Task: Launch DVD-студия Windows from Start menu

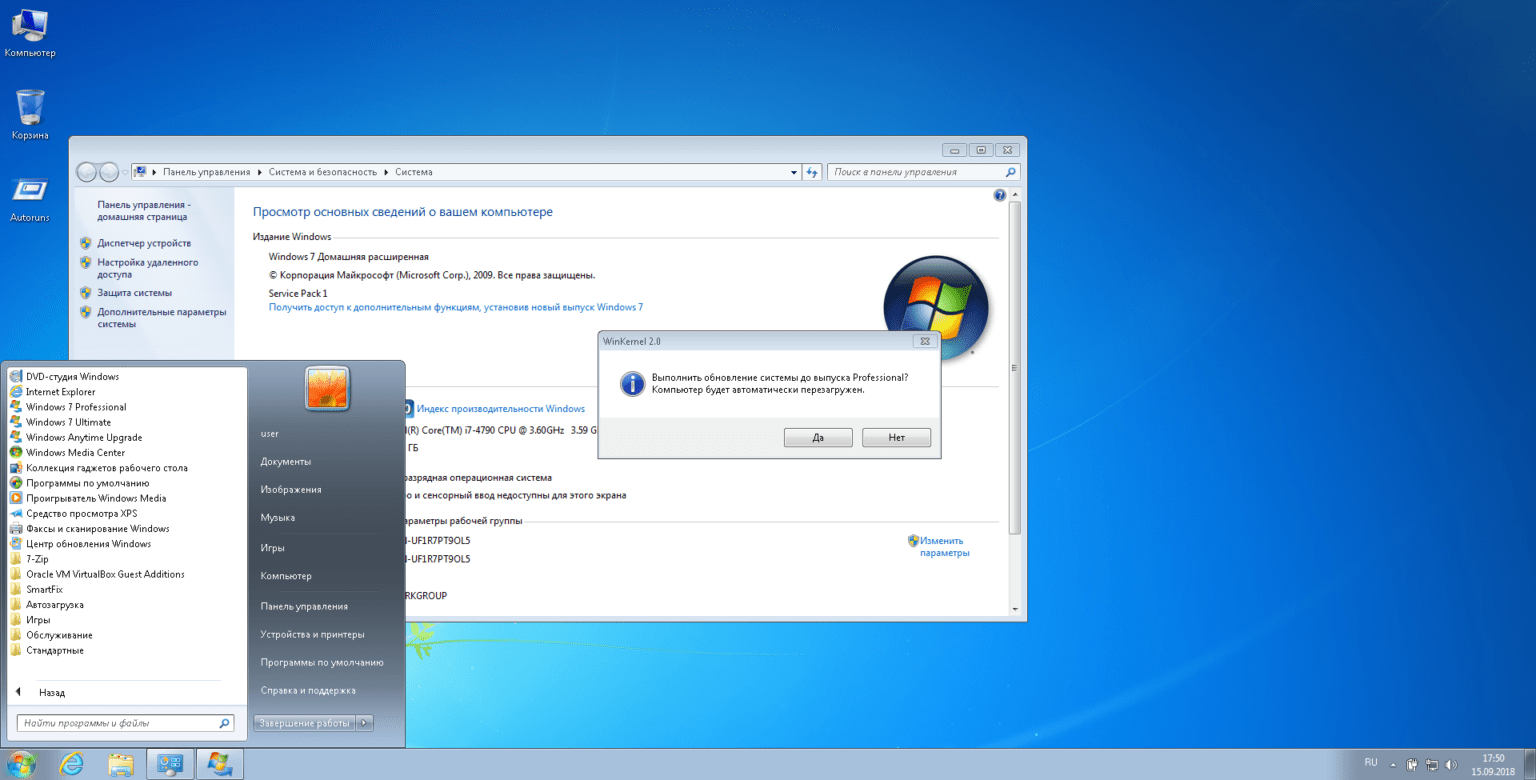Action: pos(72,377)
